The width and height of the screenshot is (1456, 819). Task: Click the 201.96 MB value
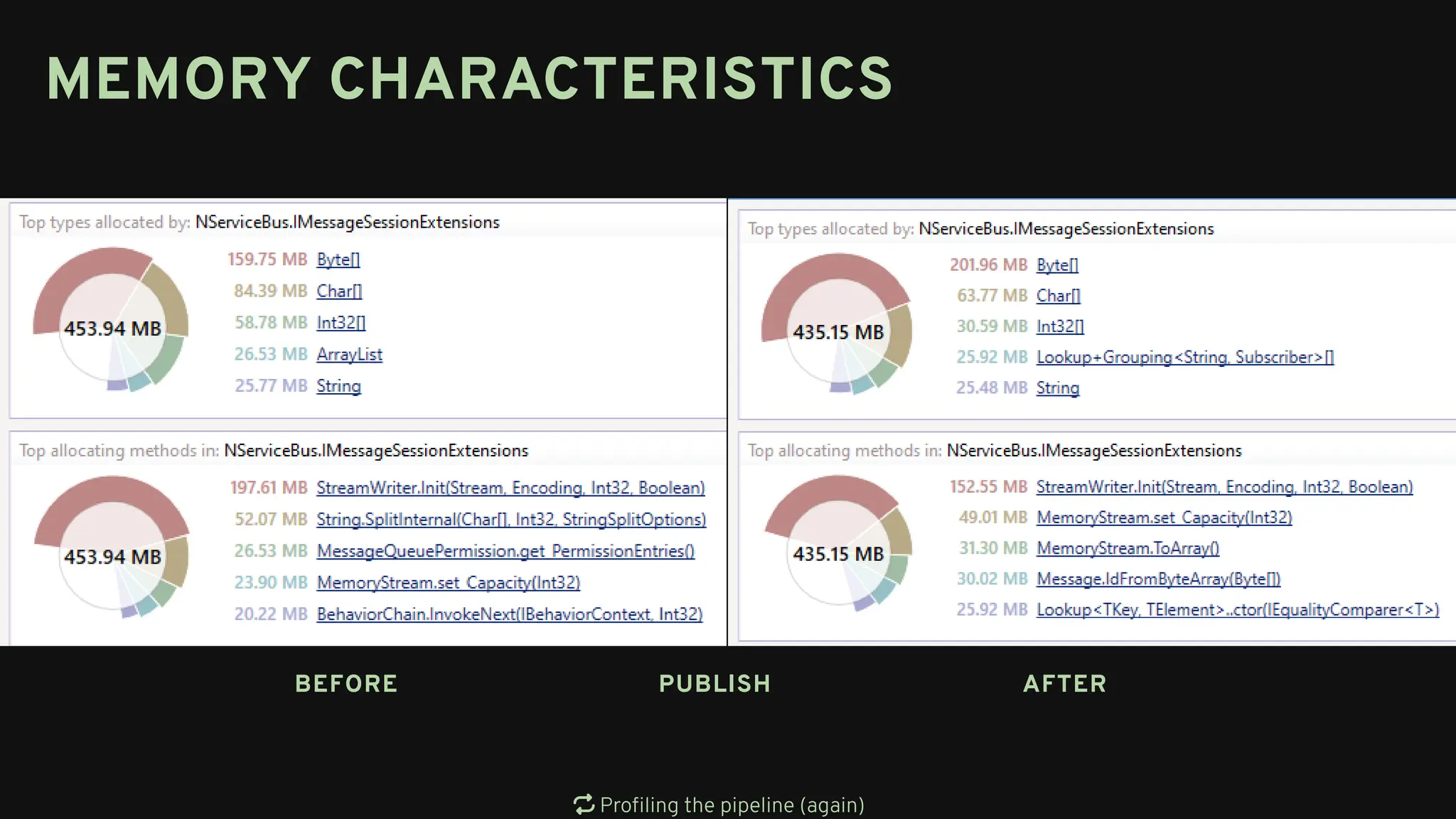point(989,265)
